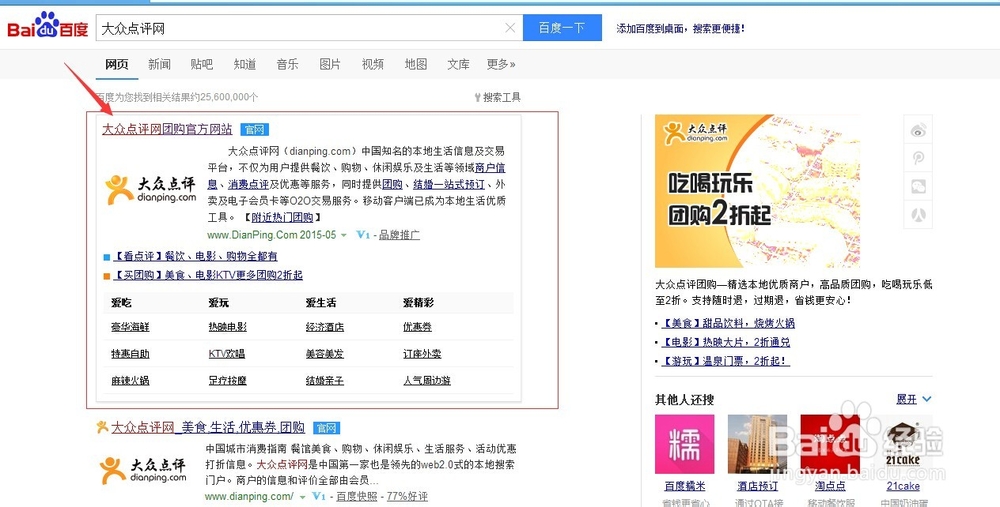Open the 特惠自助 link
The height and width of the screenshot is (507, 1000).
pos(130,354)
